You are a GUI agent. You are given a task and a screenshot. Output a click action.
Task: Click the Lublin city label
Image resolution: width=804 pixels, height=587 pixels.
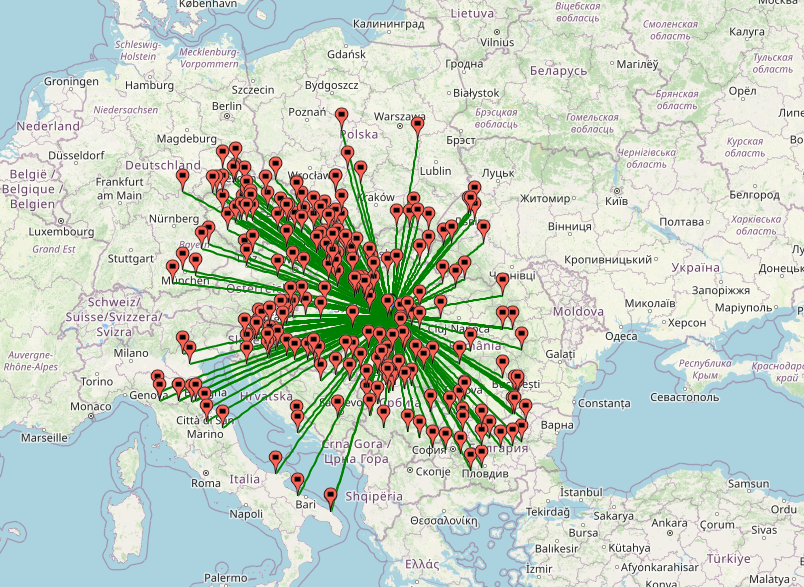435,171
